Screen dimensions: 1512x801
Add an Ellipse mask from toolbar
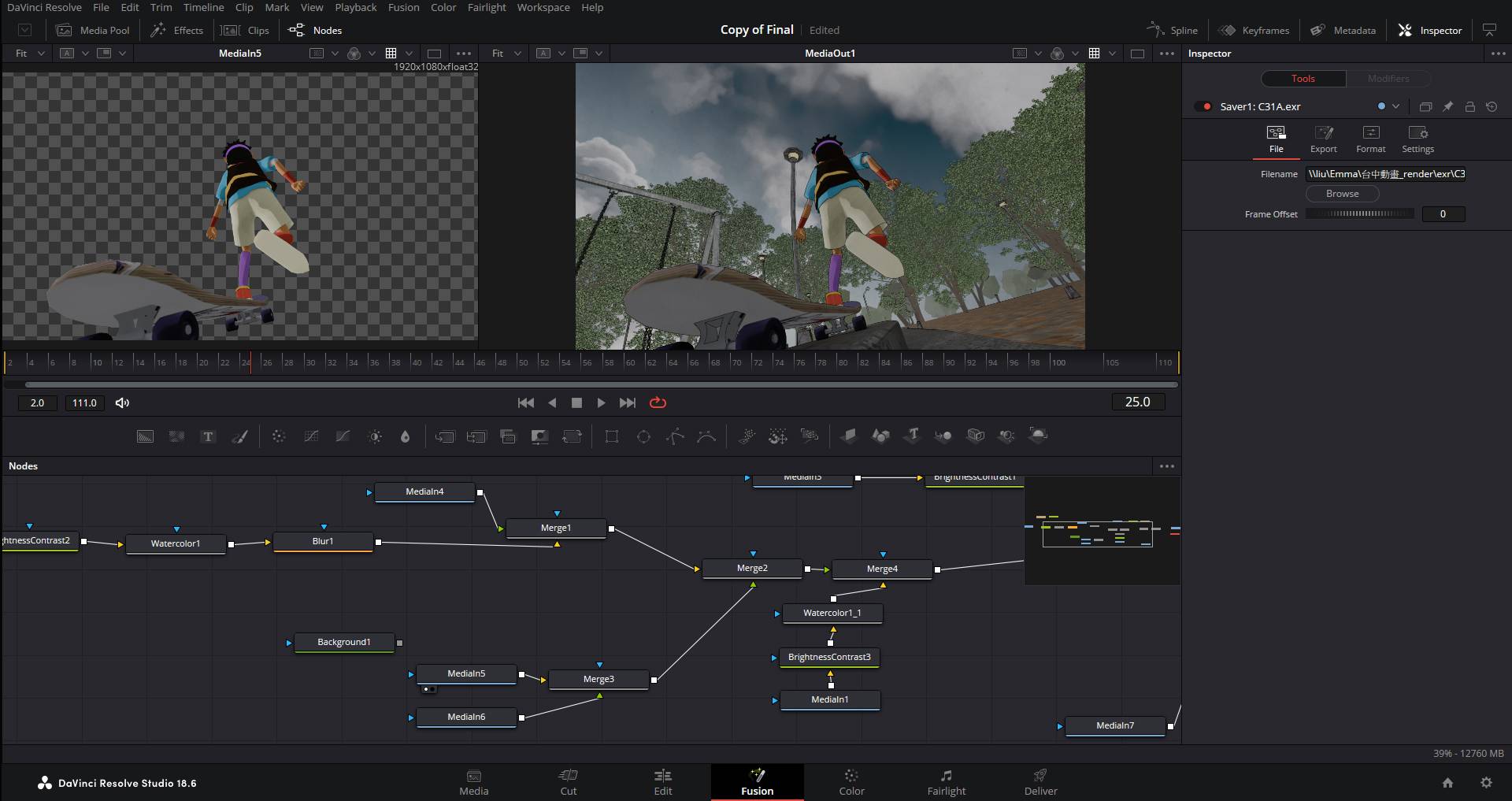tap(643, 436)
